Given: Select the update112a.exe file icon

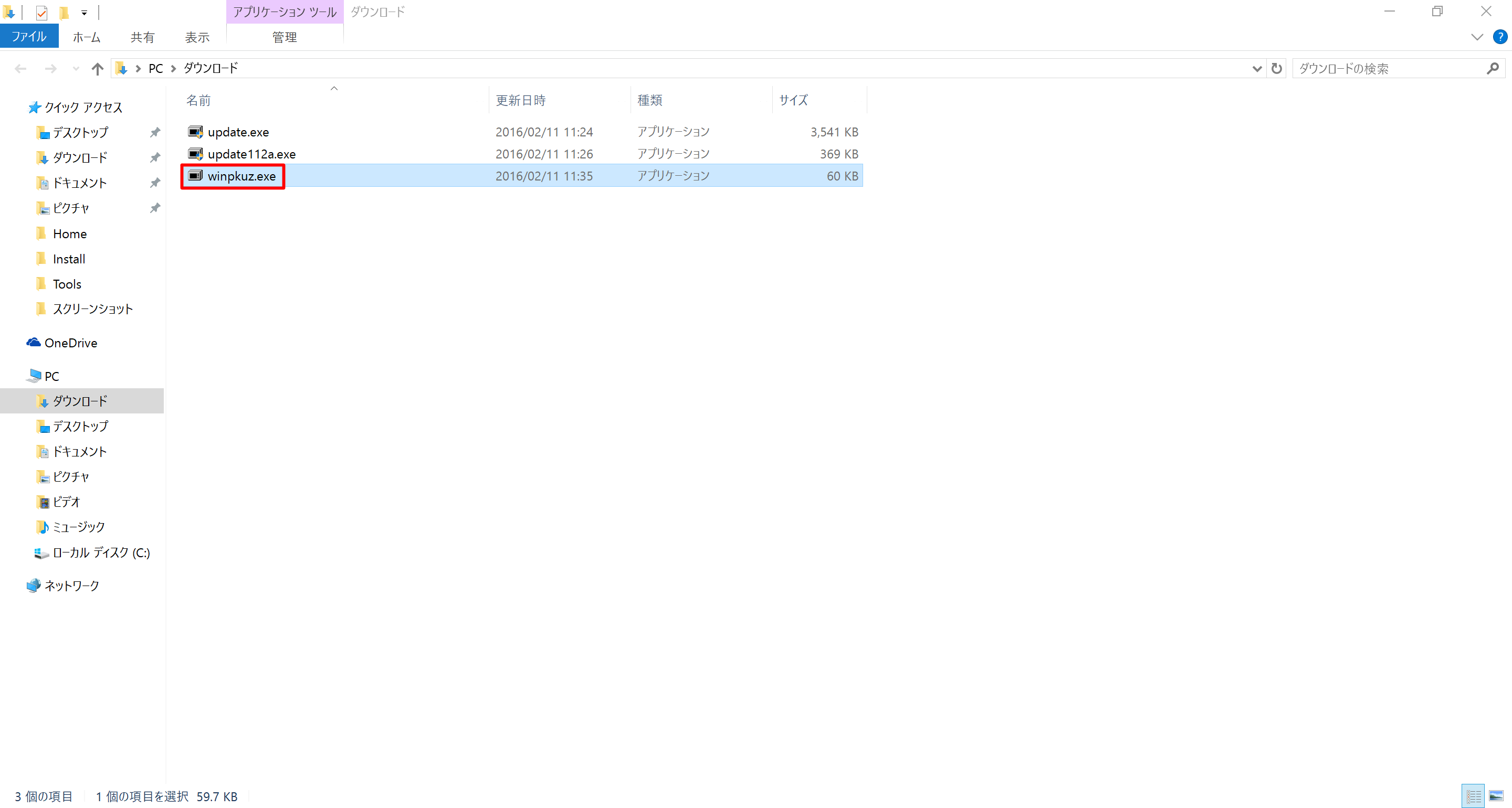Looking at the screenshot, I should click(x=195, y=154).
